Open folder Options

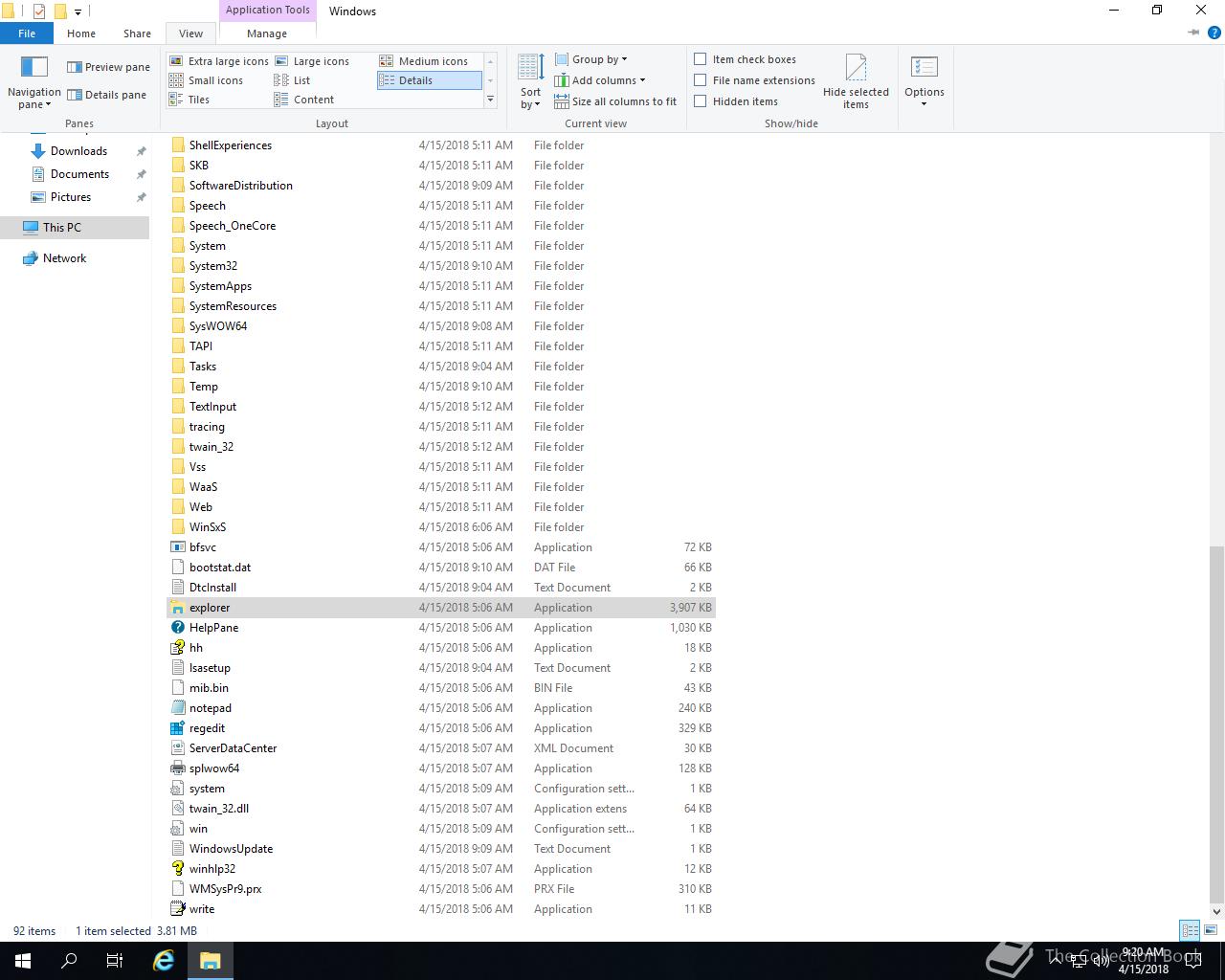pos(924,82)
